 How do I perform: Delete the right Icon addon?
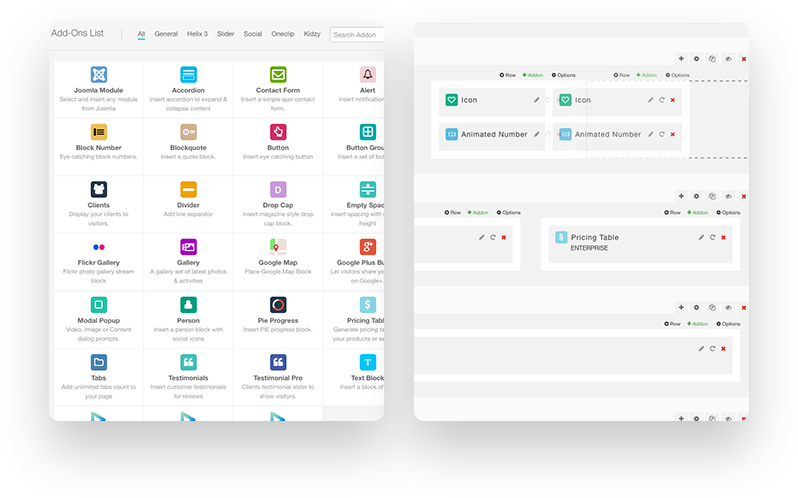pos(673,100)
